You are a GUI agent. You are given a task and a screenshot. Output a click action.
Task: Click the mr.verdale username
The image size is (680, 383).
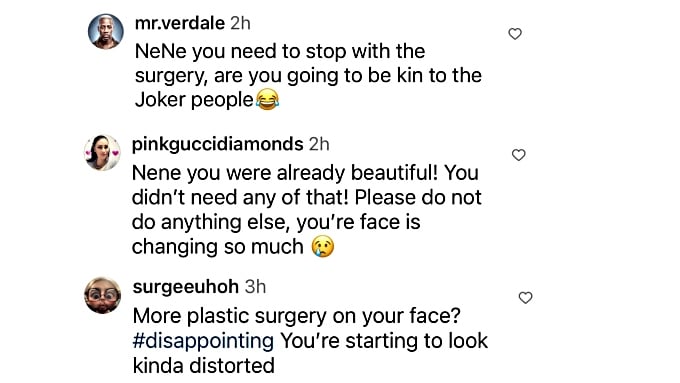click(180, 23)
